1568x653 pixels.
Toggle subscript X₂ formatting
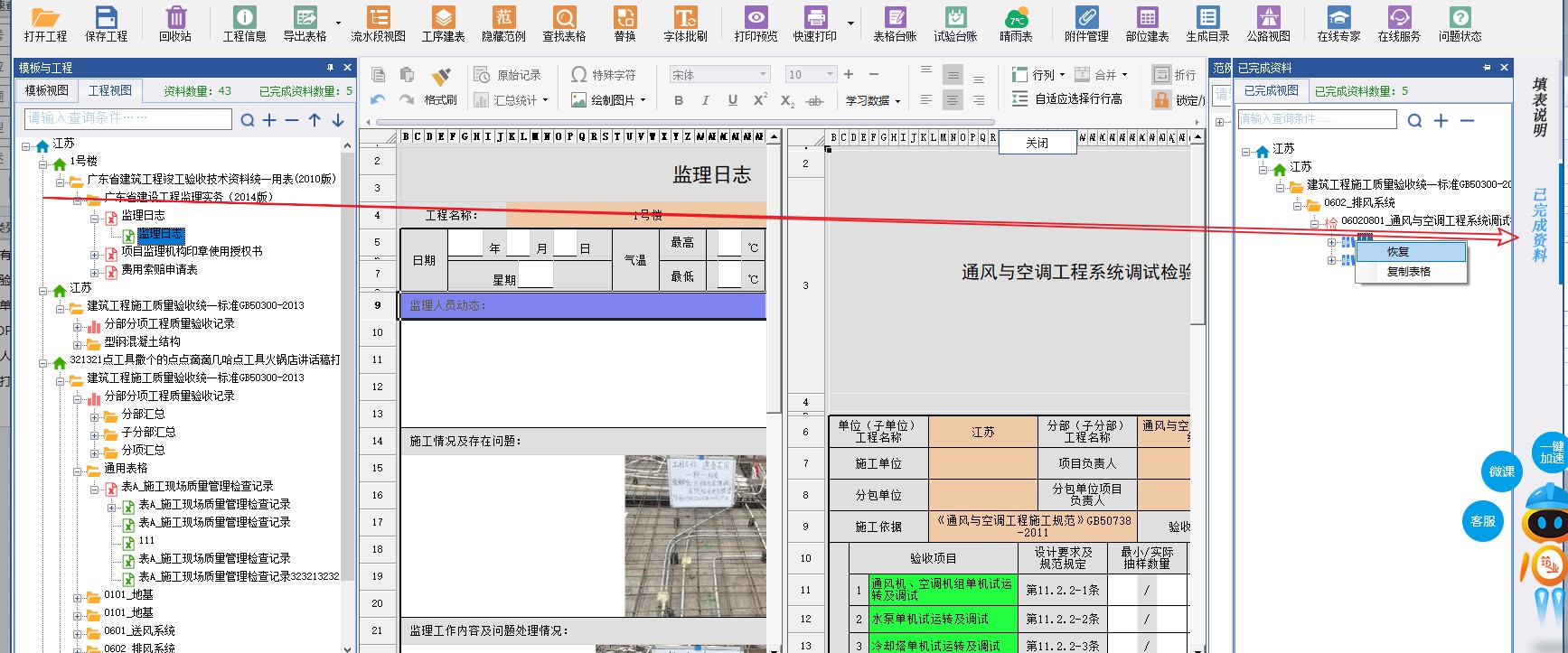(787, 100)
